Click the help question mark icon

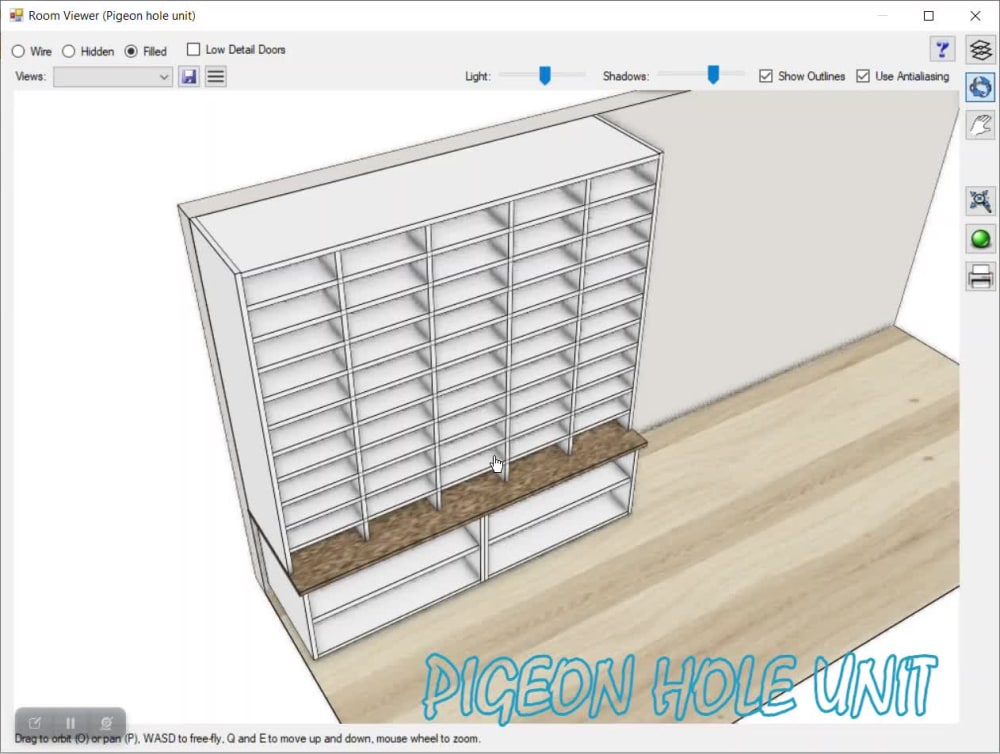[x=942, y=49]
